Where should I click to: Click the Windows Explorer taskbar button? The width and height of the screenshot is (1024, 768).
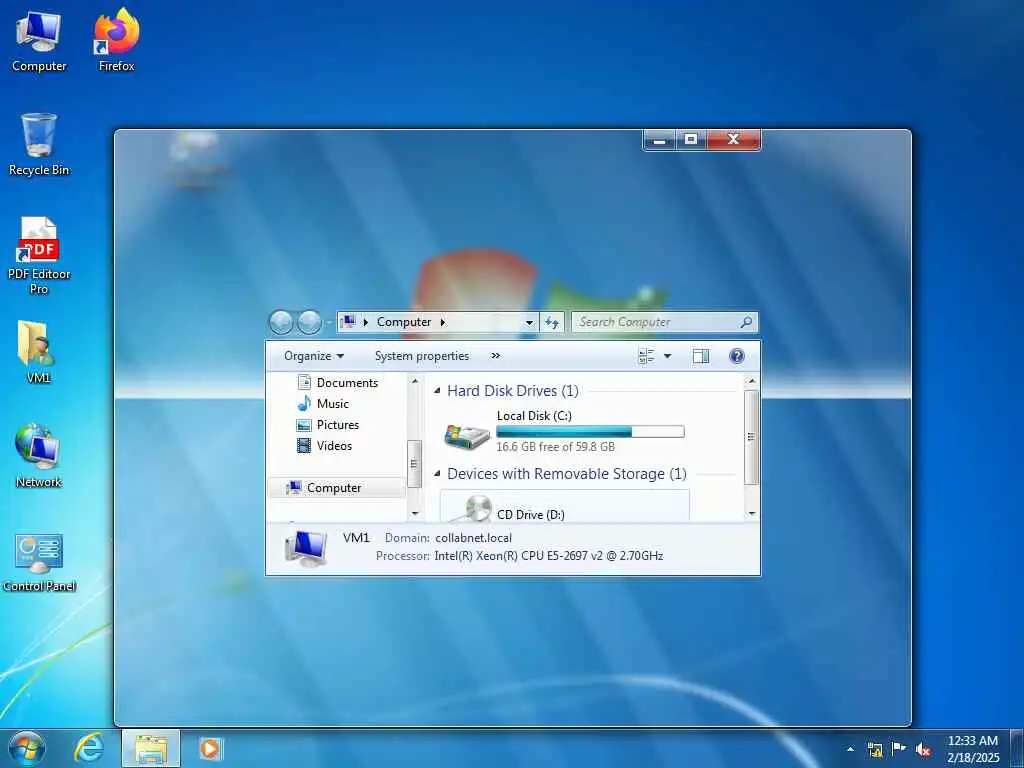pos(151,748)
